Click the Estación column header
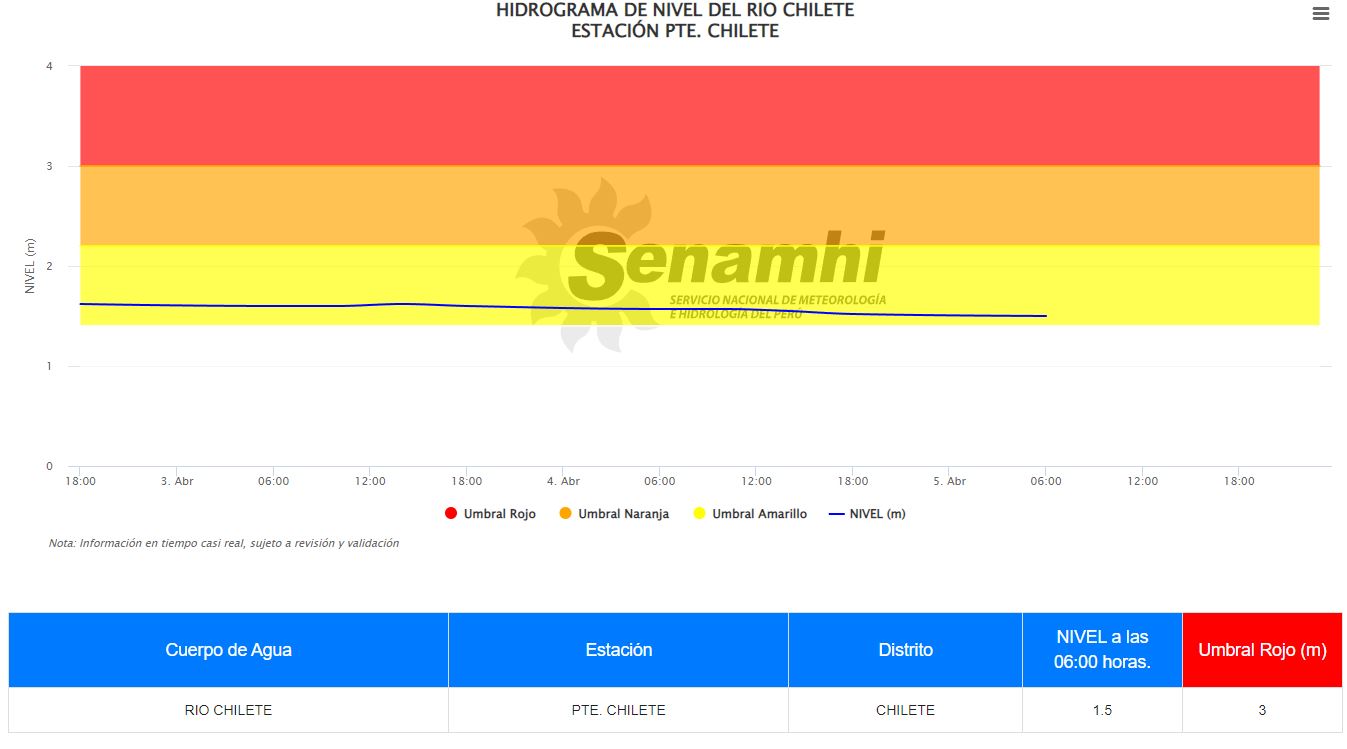The image size is (1347, 749). coord(618,650)
